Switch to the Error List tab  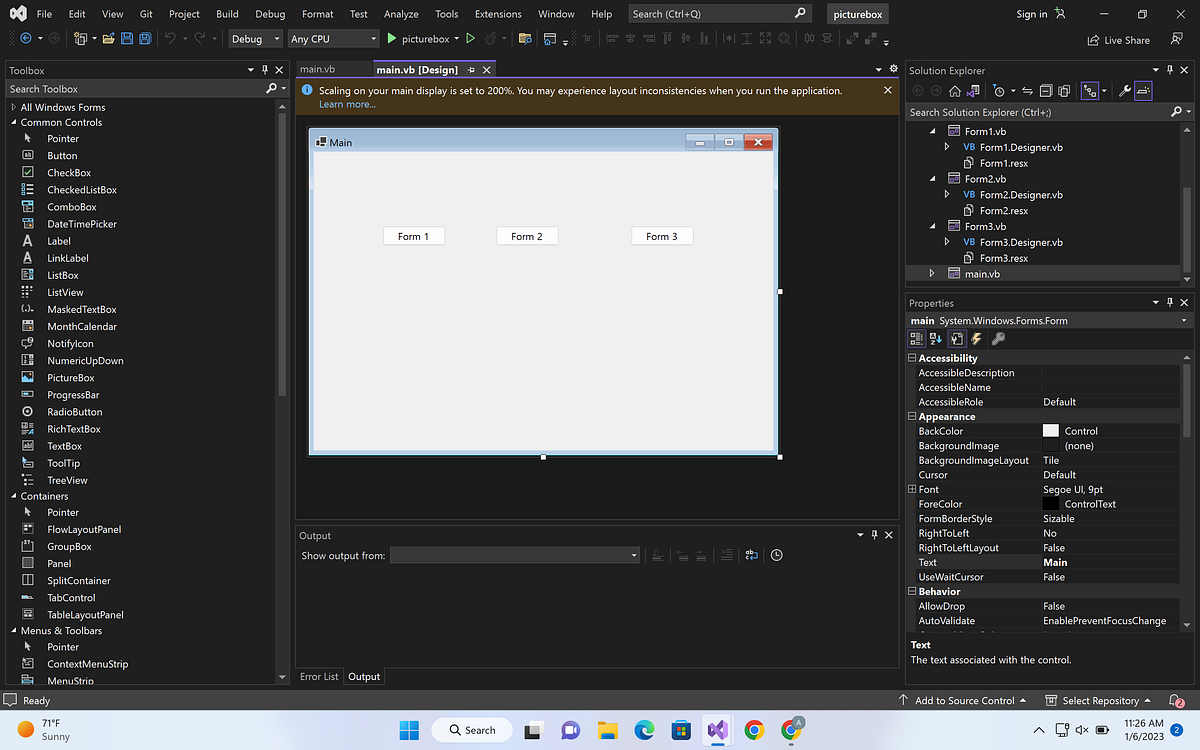[x=319, y=676]
